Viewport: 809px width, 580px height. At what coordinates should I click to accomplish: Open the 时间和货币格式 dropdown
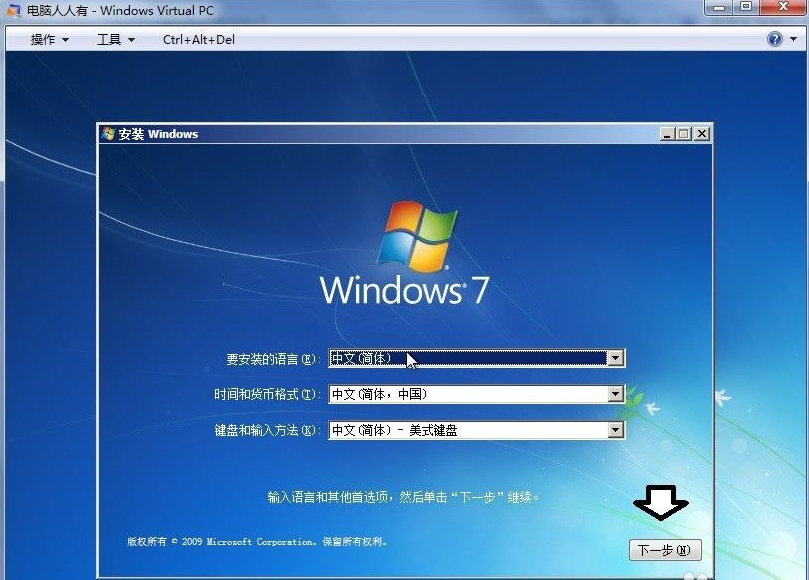615,394
